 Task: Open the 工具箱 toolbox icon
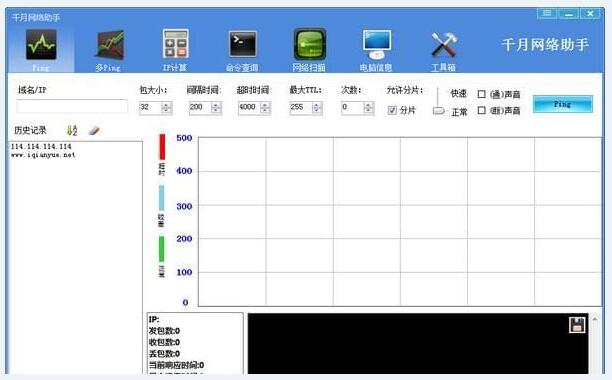[x=444, y=45]
